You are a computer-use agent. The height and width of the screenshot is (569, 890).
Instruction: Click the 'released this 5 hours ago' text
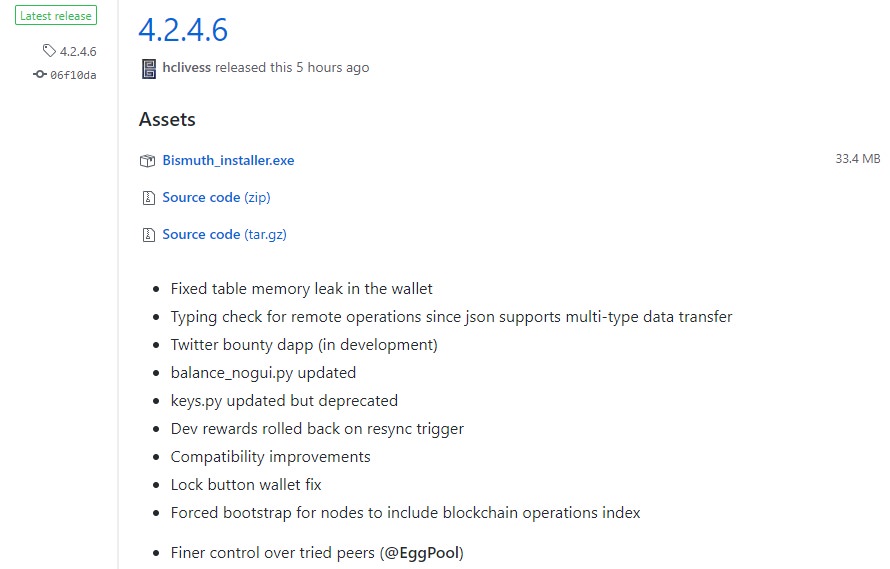point(292,68)
